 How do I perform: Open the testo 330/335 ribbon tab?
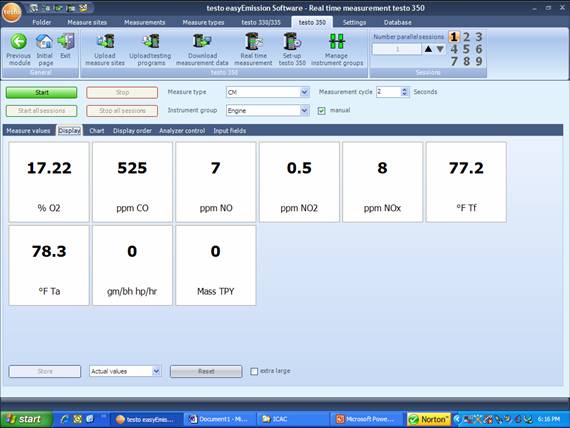click(x=261, y=22)
